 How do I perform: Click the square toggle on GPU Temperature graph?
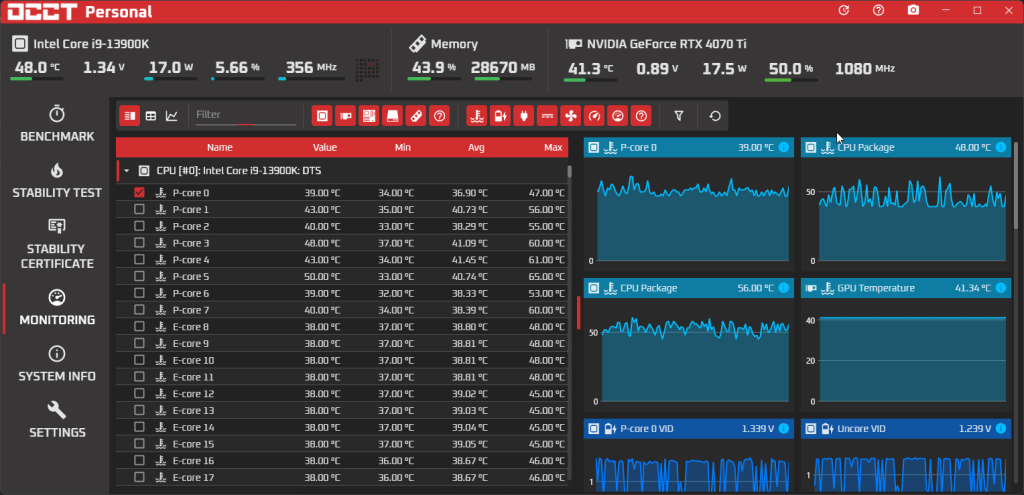point(810,288)
